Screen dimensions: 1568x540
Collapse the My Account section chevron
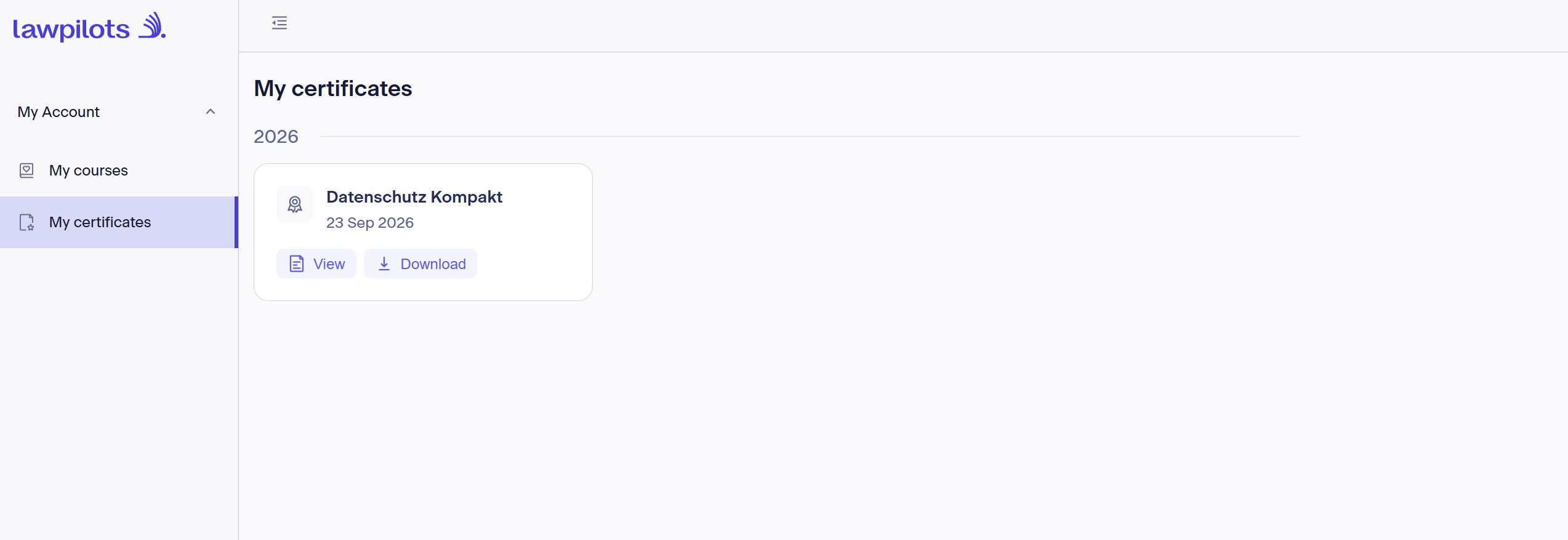[x=211, y=111]
